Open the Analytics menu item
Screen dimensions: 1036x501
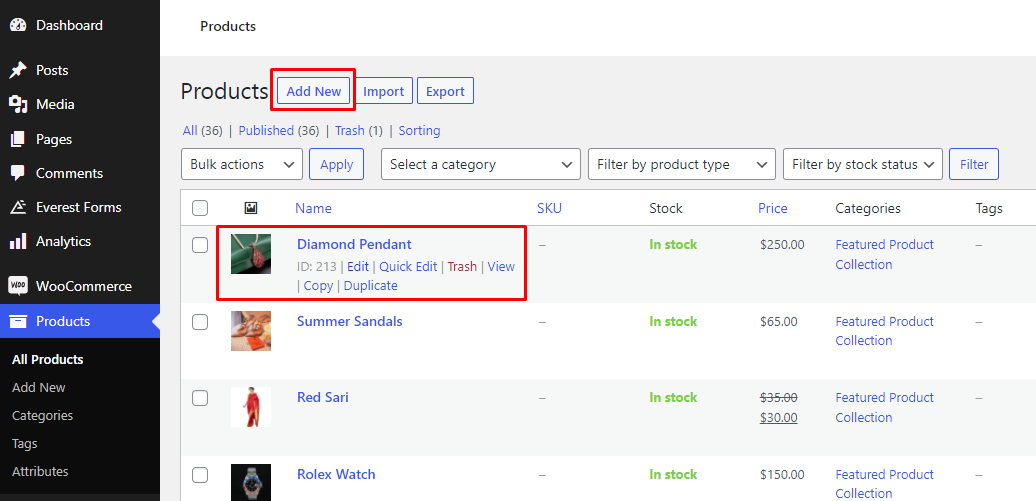pyautogui.click(x=63, y=241)
